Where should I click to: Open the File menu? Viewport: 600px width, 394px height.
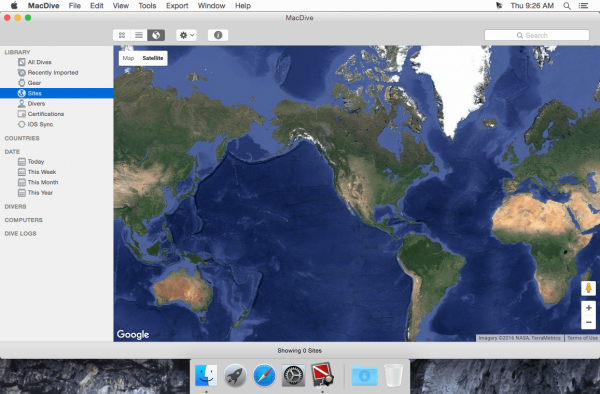(75, 6)
